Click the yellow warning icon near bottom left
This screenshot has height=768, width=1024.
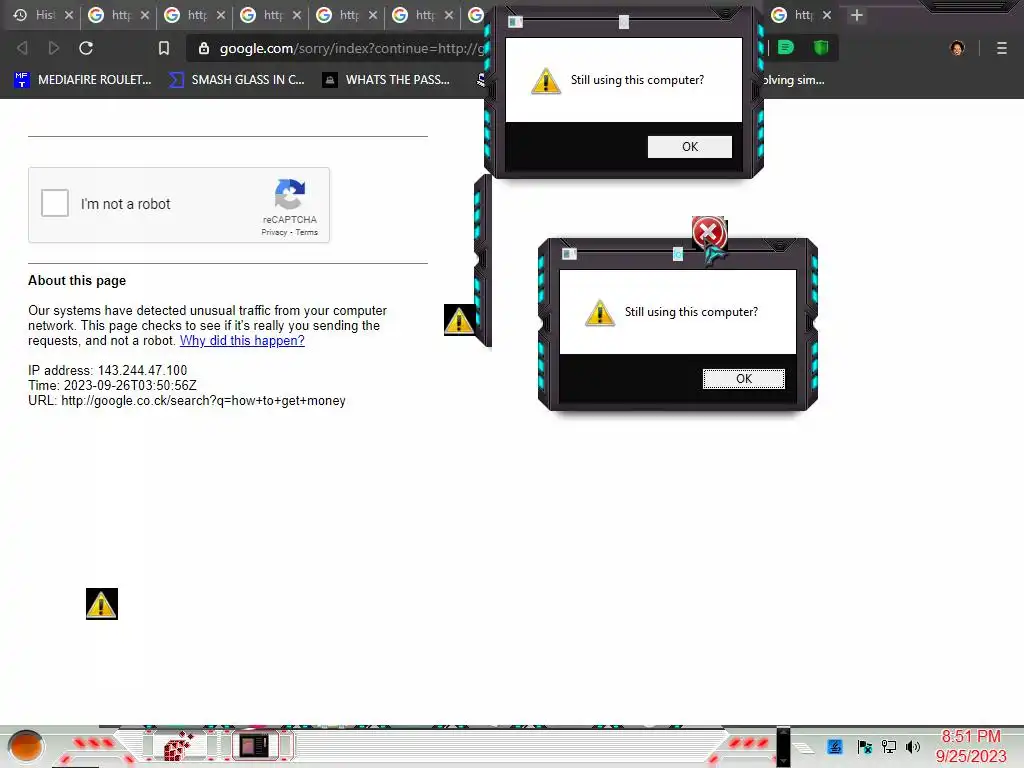click(x=102, y=604)
